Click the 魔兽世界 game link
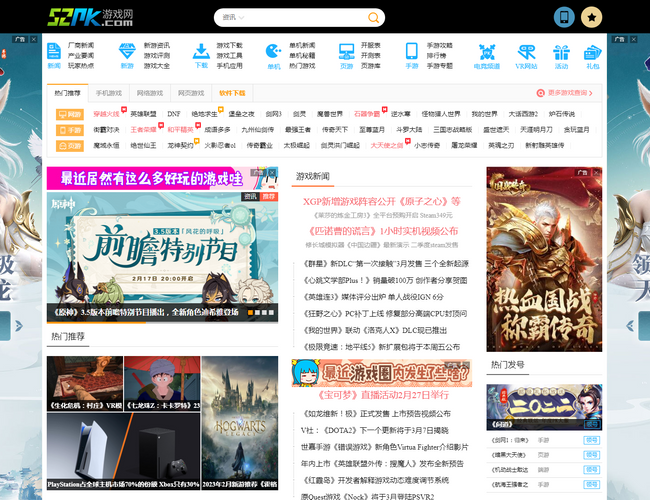The image size is (650, 500). 330,114
